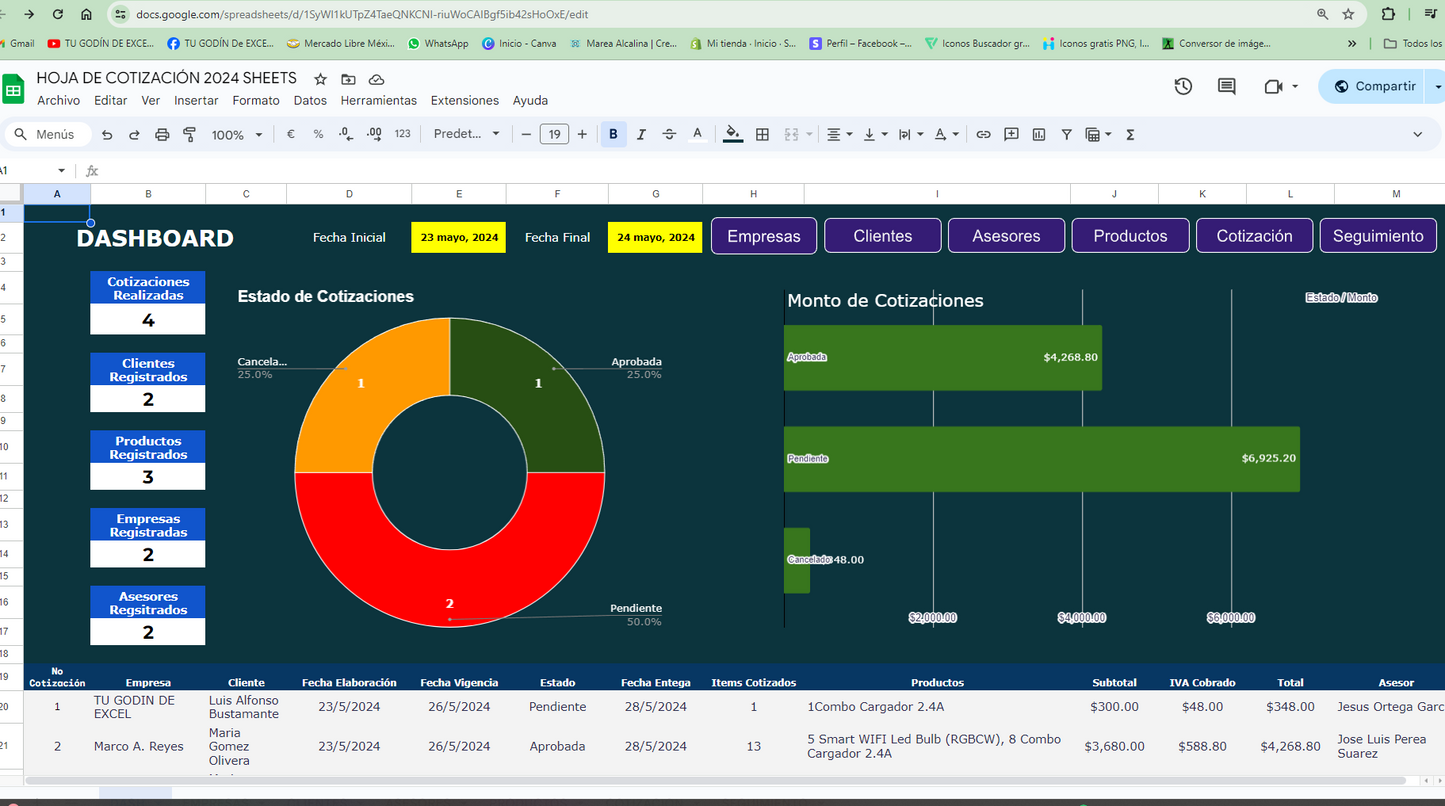Open the Productos button

tap(1130, 236)
